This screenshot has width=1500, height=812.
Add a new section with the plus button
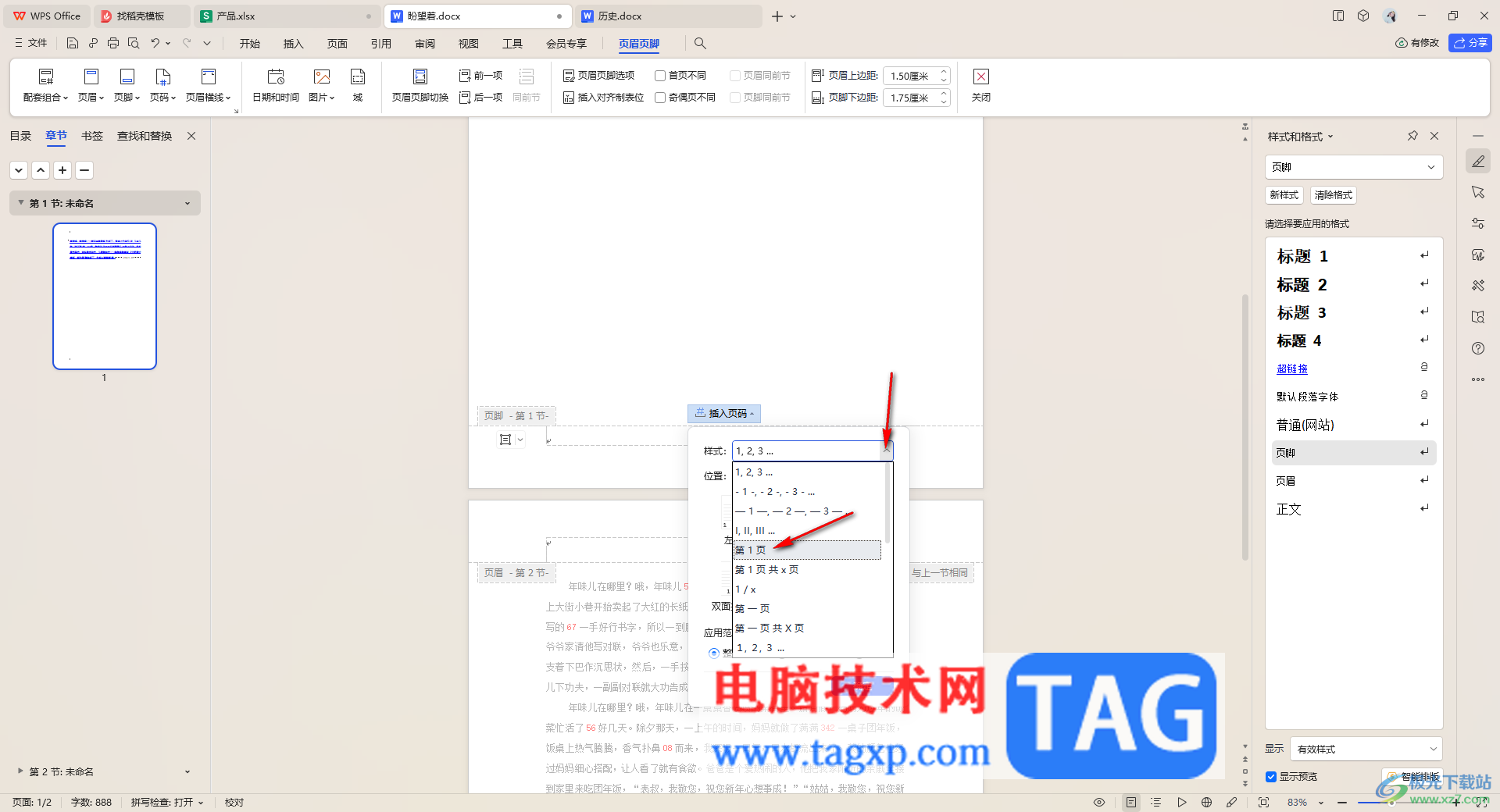coord(62,170)
